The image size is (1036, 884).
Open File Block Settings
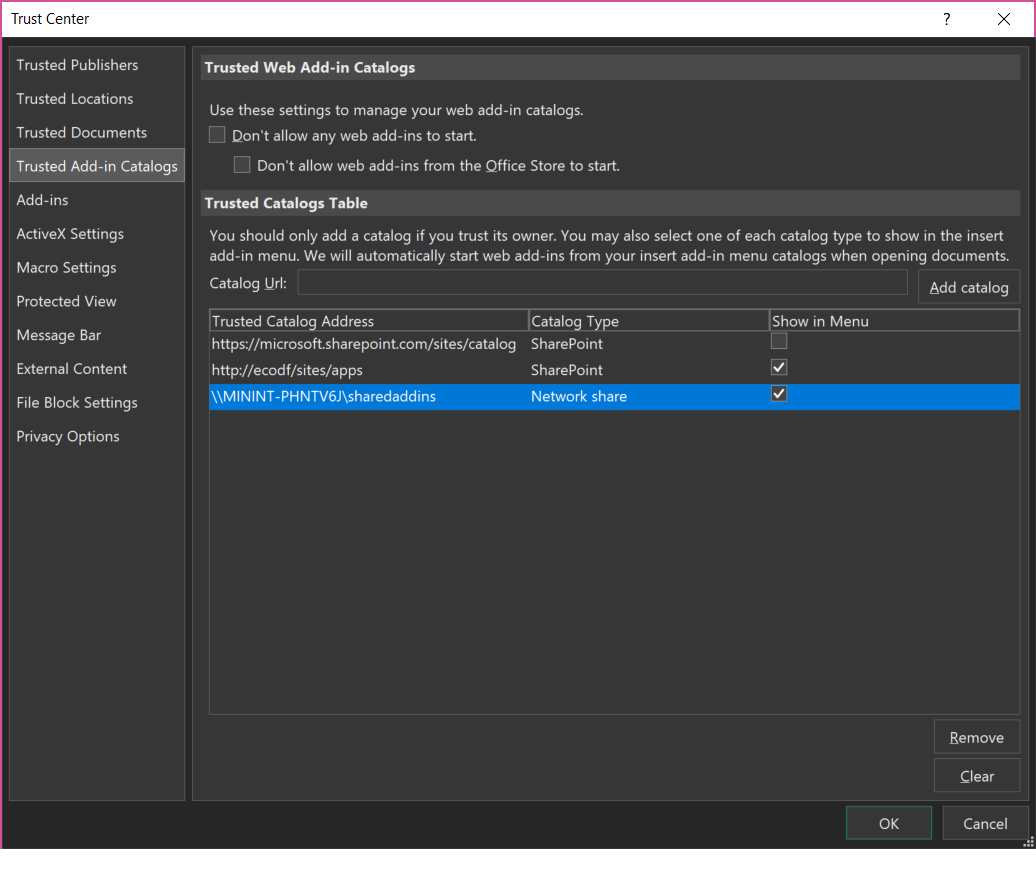tap(77, 402)
